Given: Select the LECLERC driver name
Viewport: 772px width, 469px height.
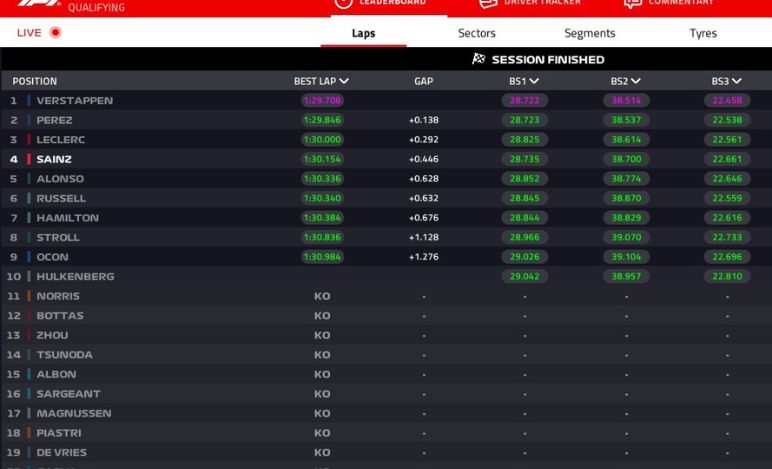Looking at the screenshot, I should [61, 140].
